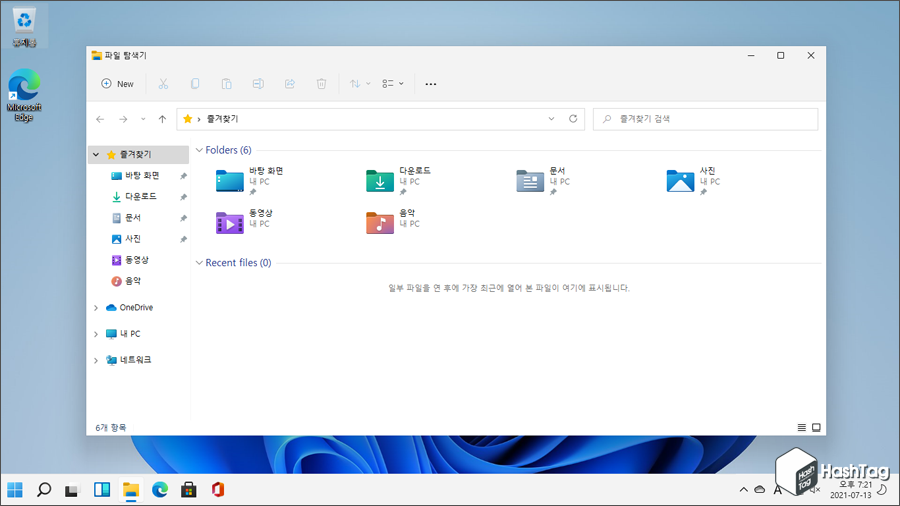This screenshot has width=900, height=506.
Task: Open the Windows Start menu
Action: click(x=15, y=490)
